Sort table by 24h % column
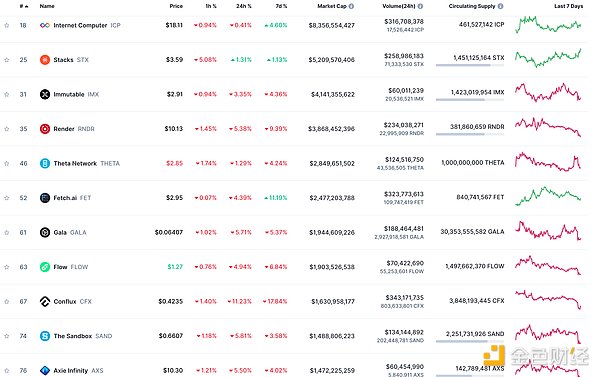 click(244, 6)
